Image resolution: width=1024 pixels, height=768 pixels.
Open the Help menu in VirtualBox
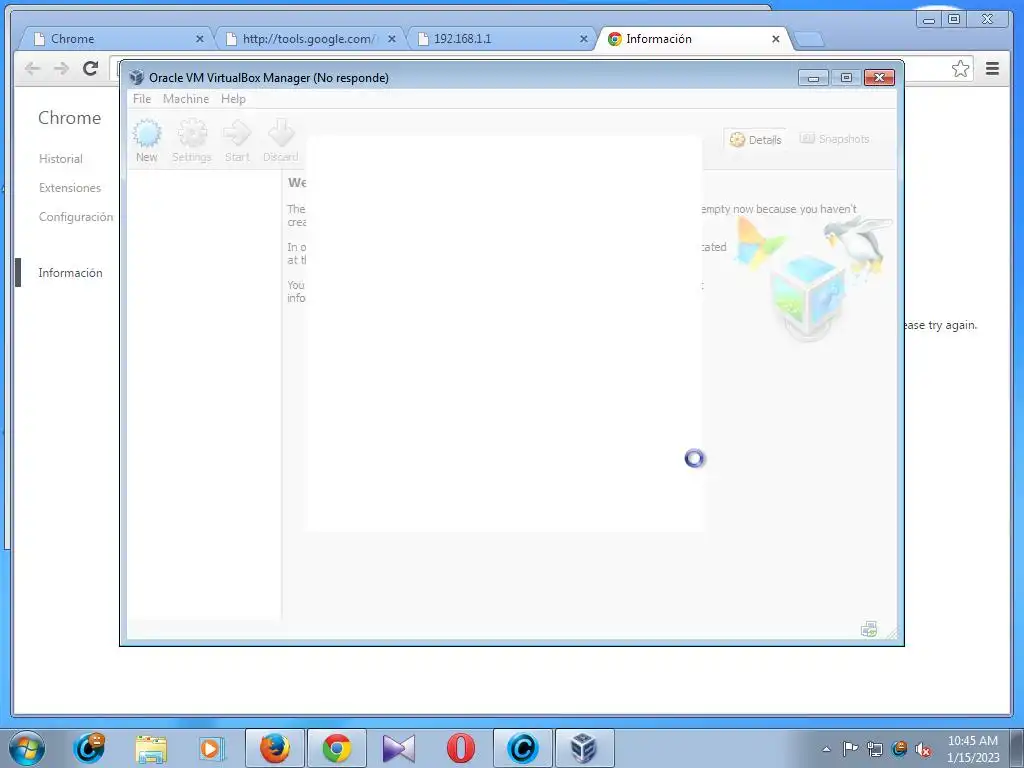(x=233, y=99)
